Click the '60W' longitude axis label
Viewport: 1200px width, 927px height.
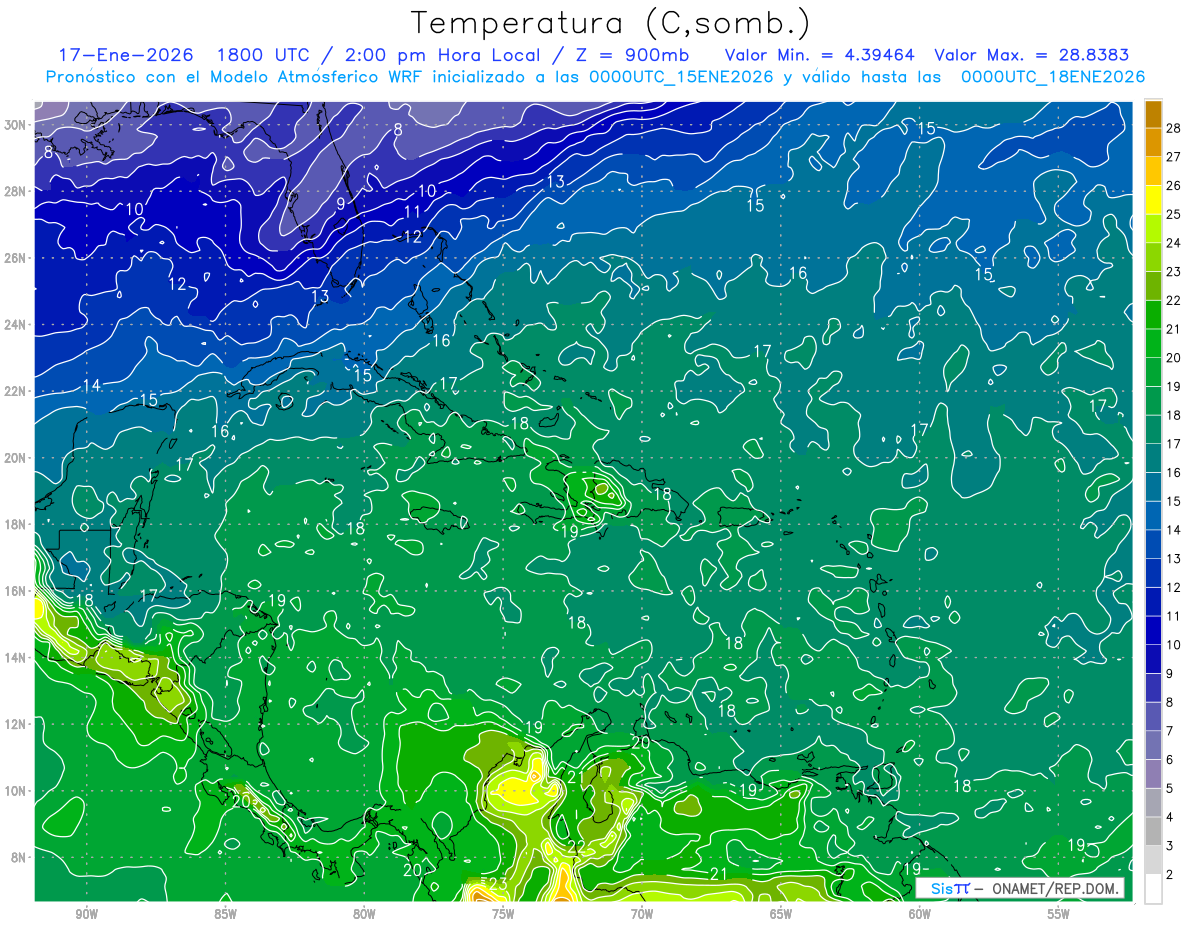point(920,914)
